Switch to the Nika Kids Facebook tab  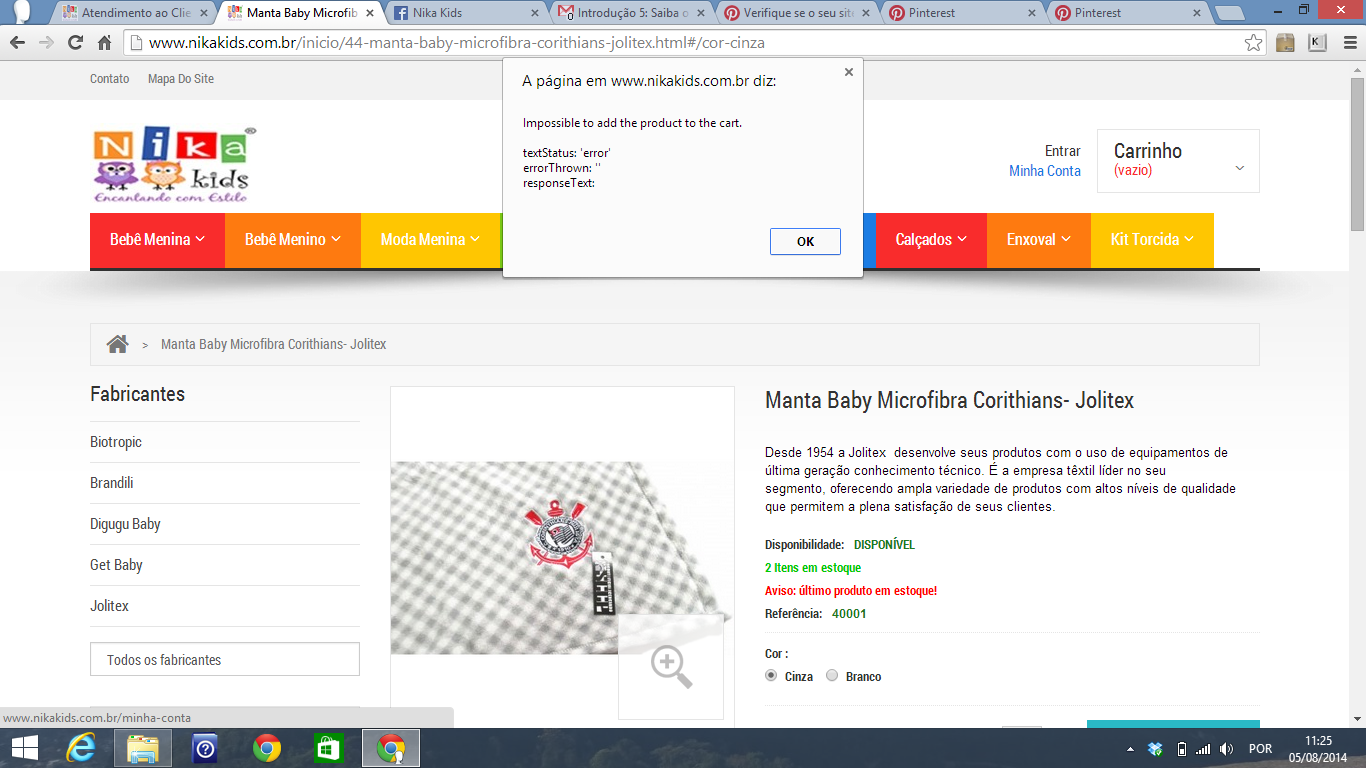tap(465, 13)
